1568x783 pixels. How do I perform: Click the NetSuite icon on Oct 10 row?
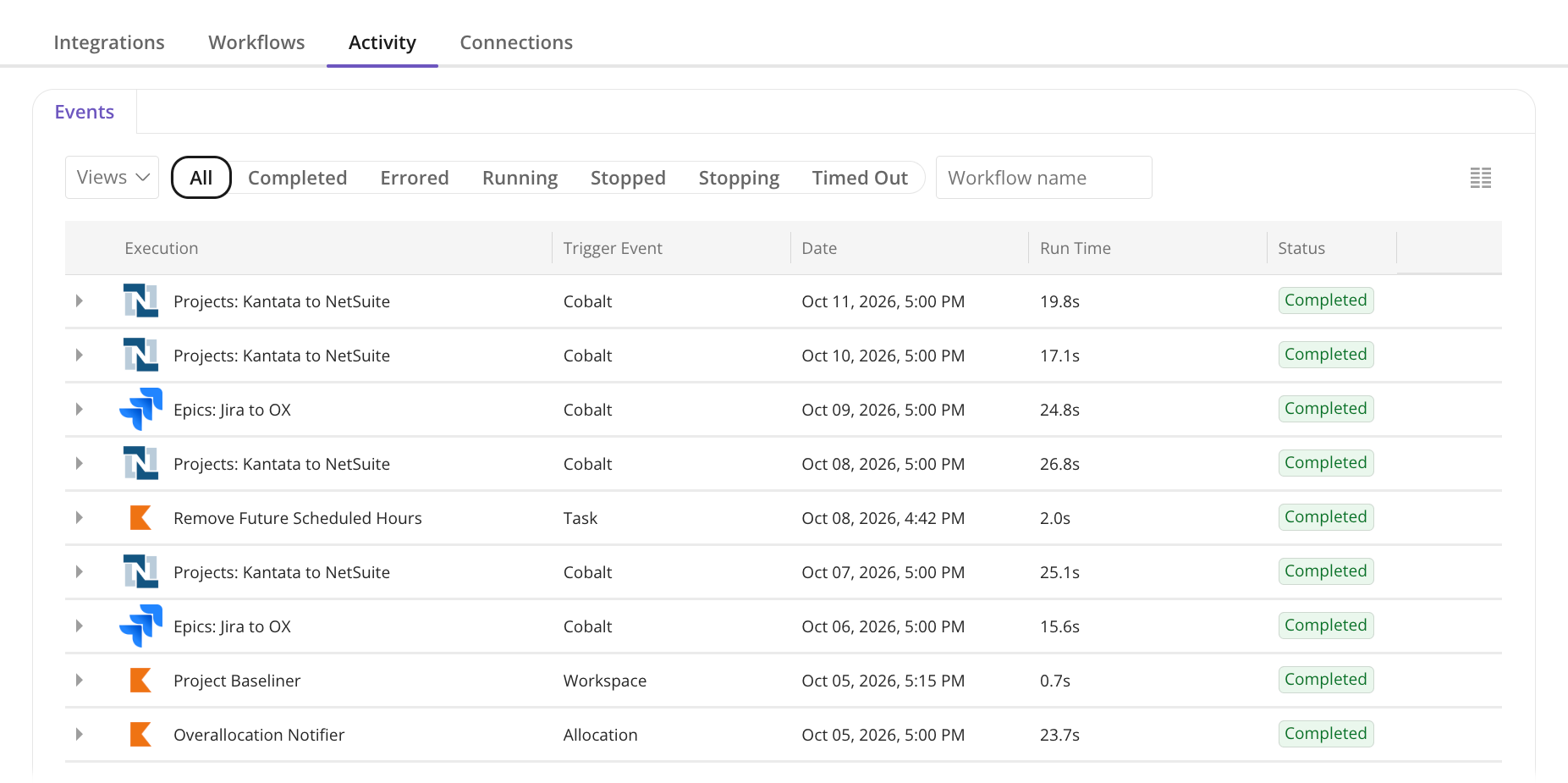[140, 356]
